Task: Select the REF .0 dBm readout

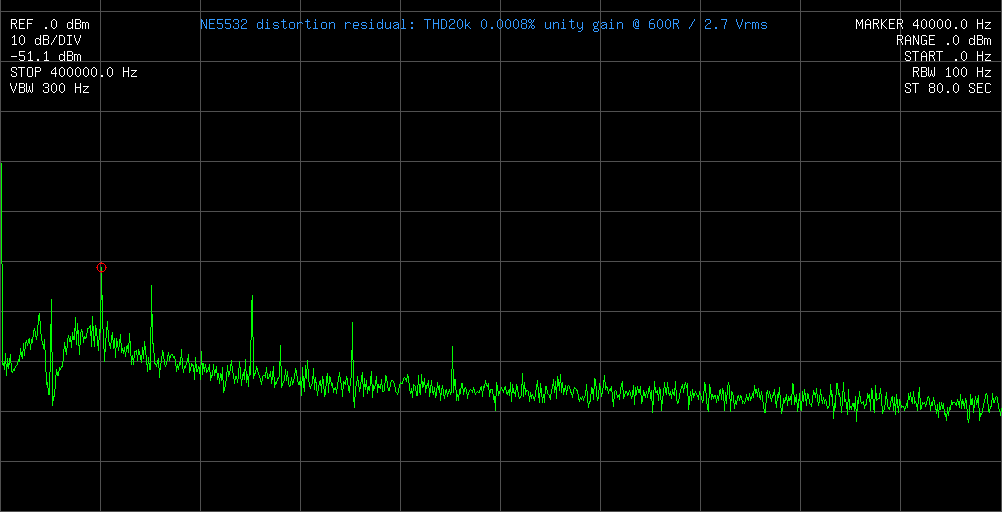Action: point(50,25)
